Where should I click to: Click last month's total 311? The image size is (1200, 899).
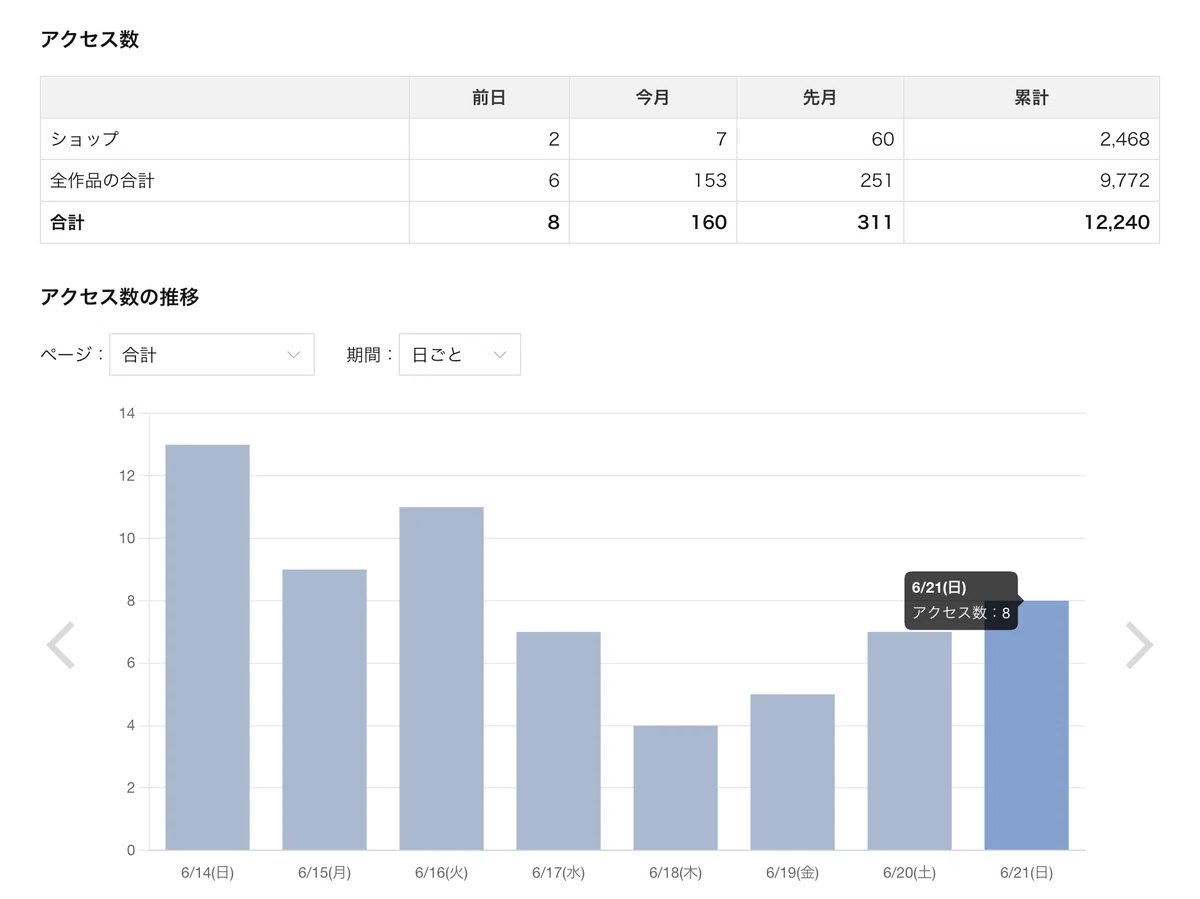coord(874,222)
